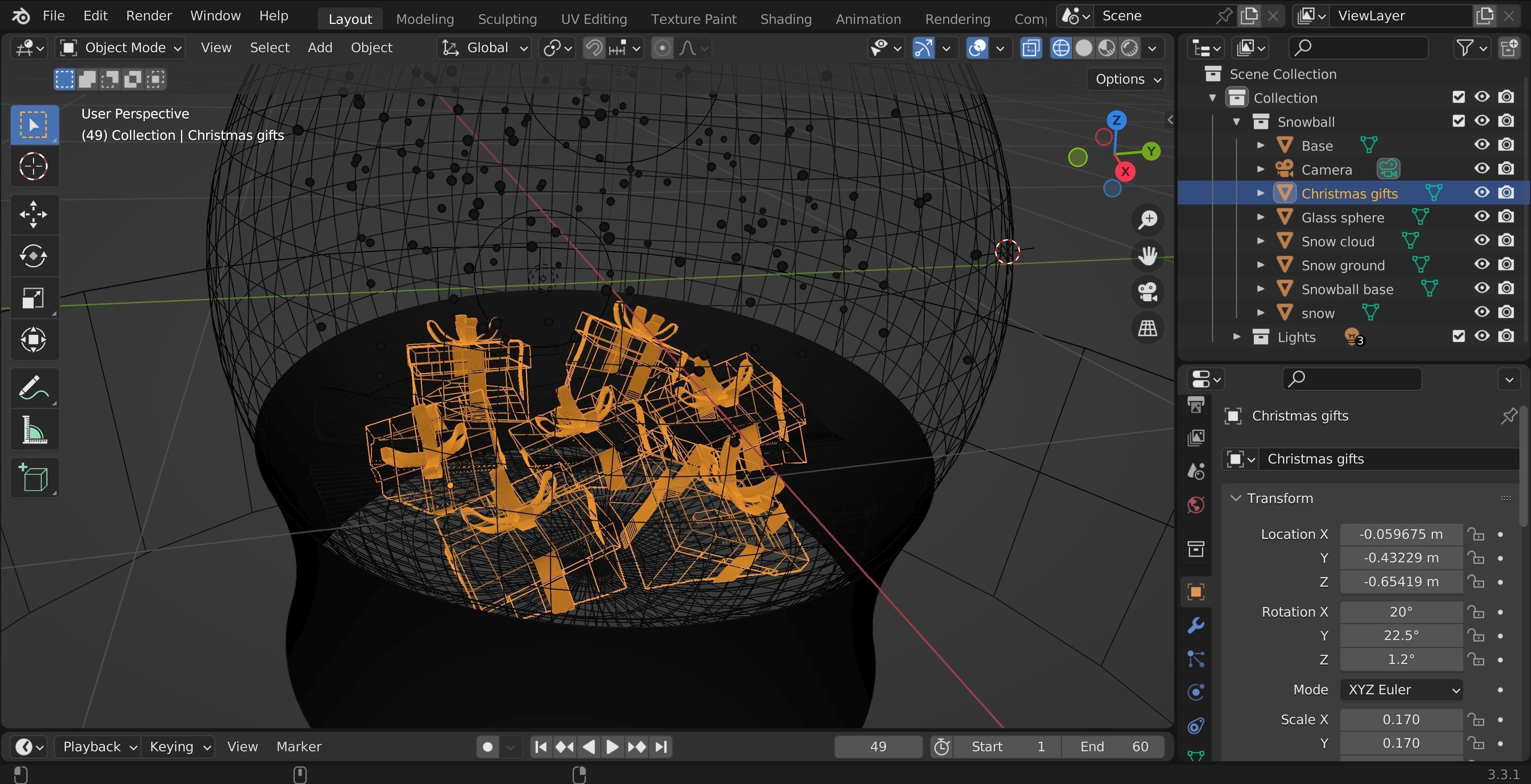Switch to the Modeling workspace tab

(425, 19)
